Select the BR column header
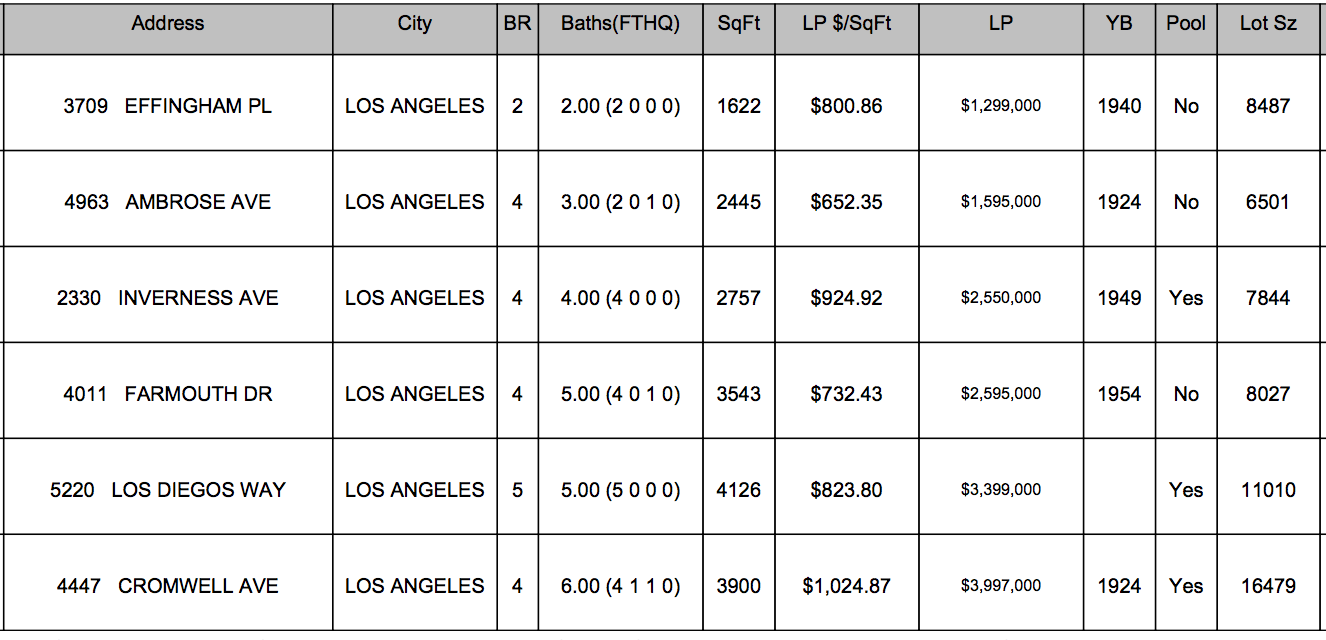This screenshot has height=640, width=1326. 517,23
